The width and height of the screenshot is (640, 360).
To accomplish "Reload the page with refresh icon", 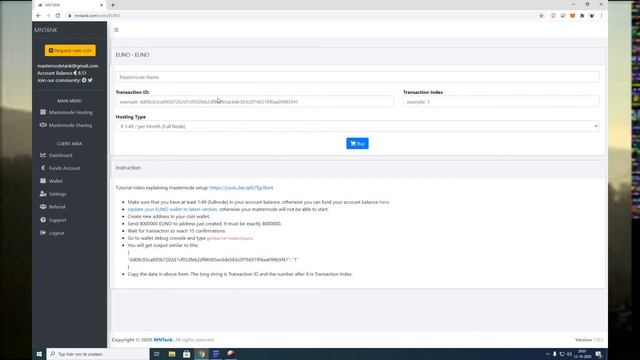I will (x=58, y=16).
